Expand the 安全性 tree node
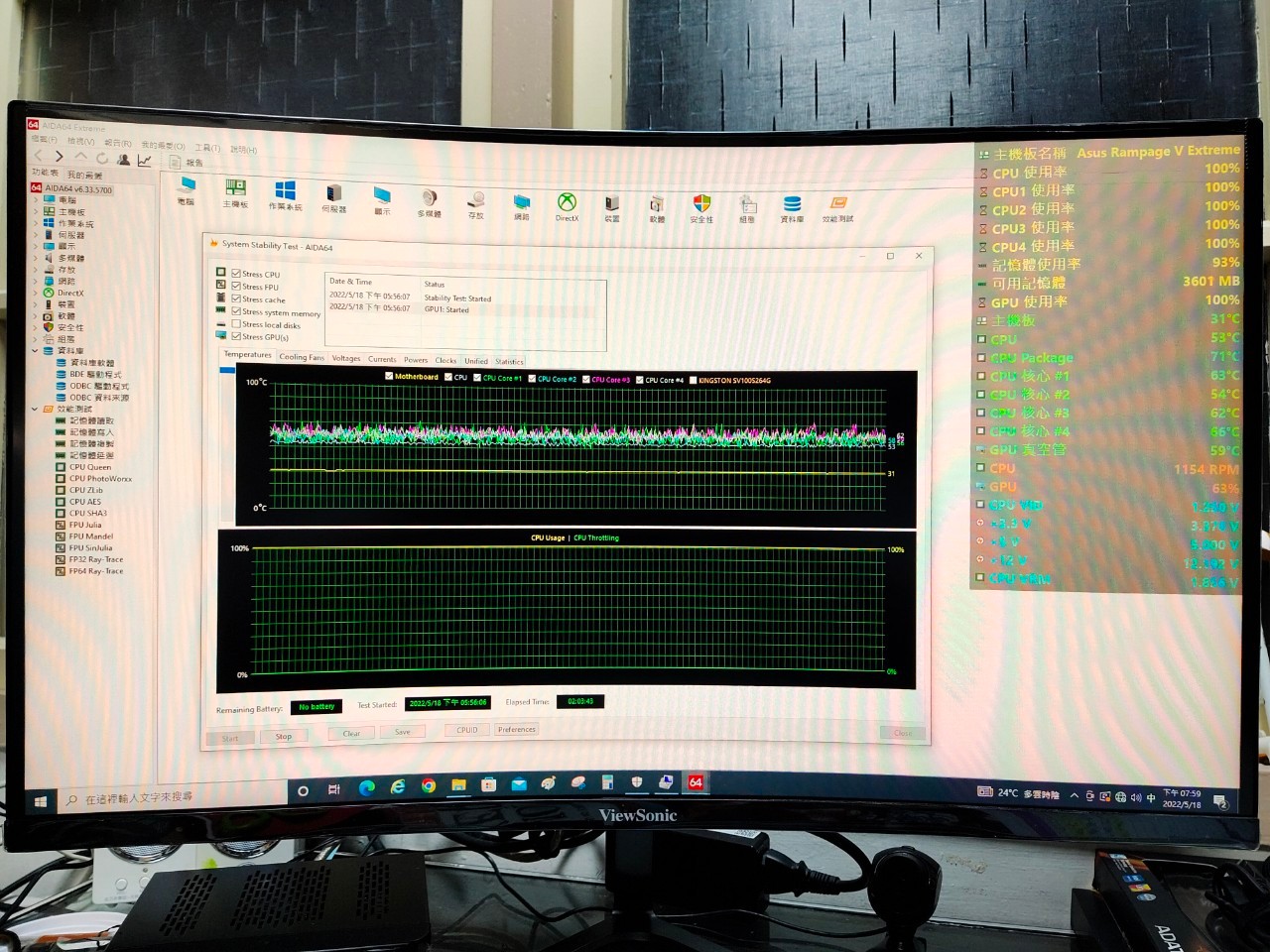Viewport: 1270px width, 952px height. tap(36, 327)
